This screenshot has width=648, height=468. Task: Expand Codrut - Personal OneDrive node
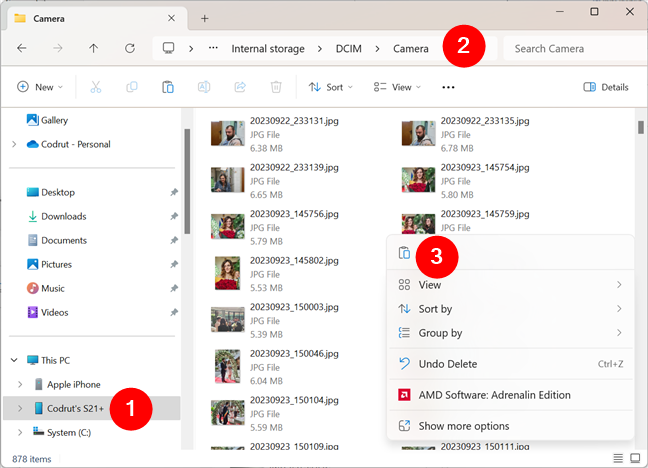(14, 144)
